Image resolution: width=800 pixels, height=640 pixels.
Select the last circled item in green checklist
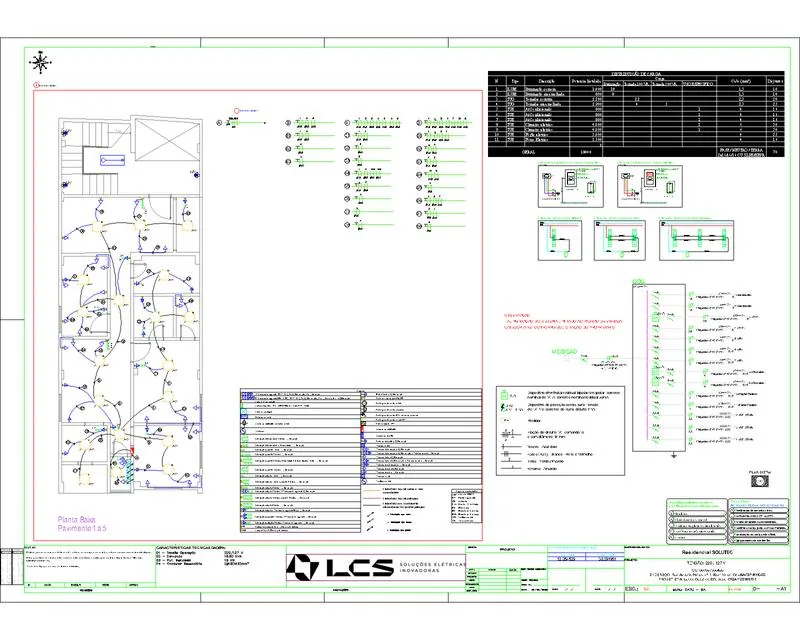pyautogui.click(x=672, y=537)
